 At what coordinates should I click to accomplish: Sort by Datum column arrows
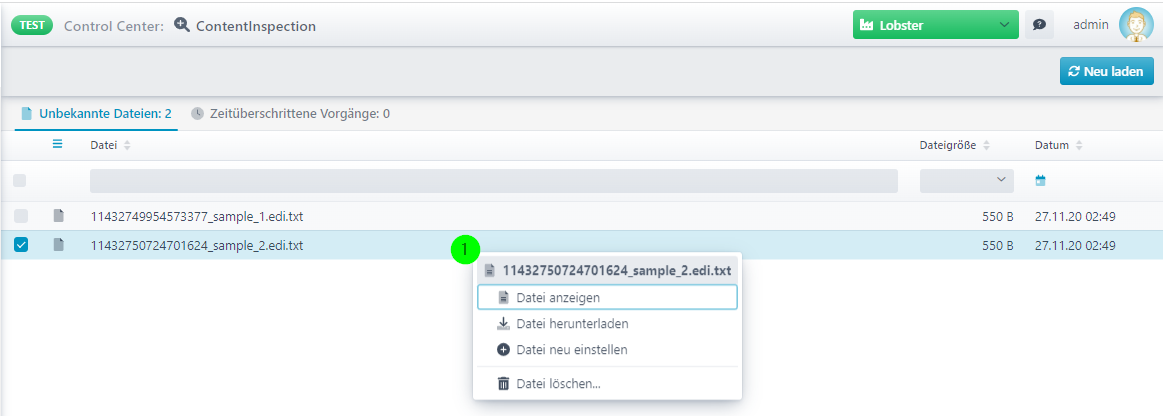(x=1079, y=146)
